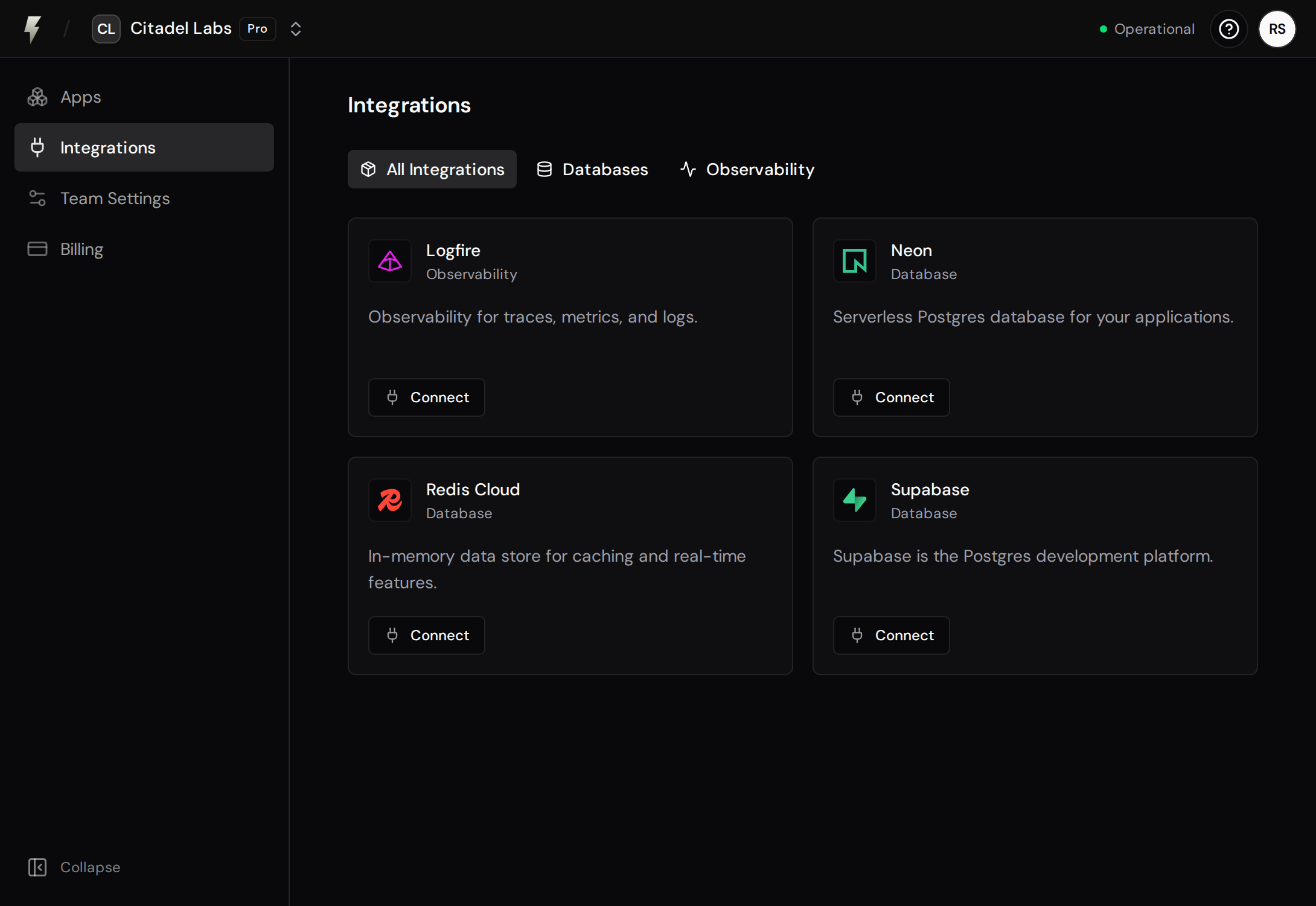Click the CL team avatar badge

point(106,29)
